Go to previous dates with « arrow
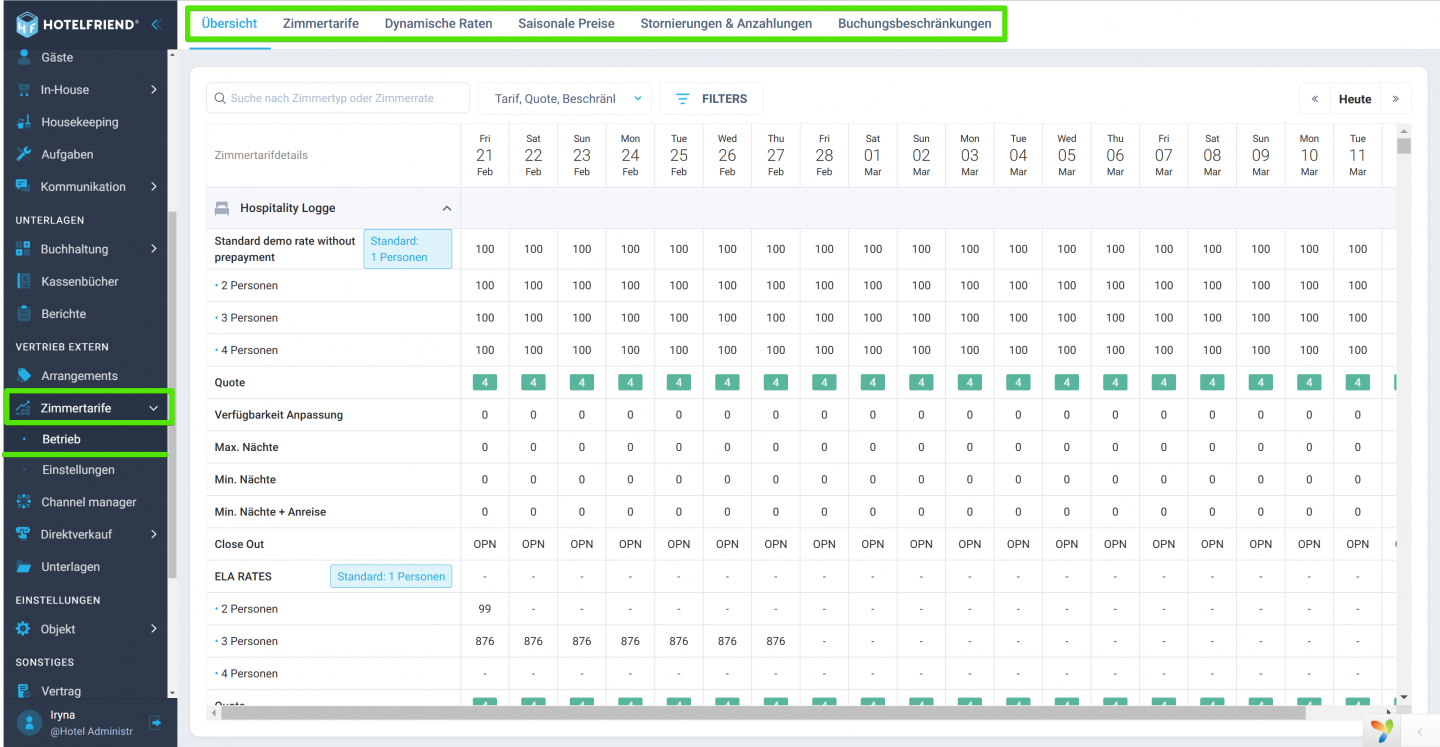 [1315, 99]
